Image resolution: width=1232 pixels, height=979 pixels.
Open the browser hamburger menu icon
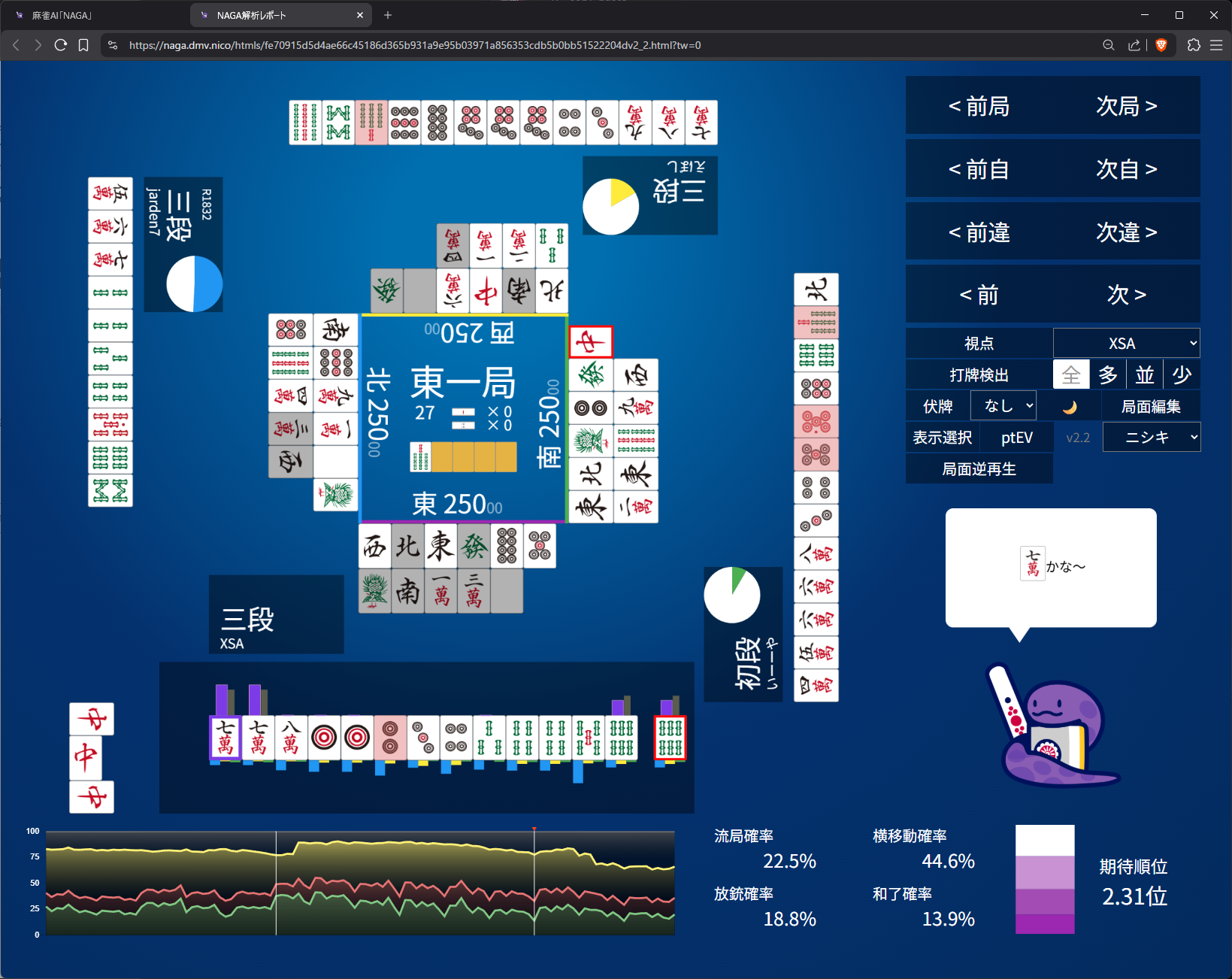1216,45
